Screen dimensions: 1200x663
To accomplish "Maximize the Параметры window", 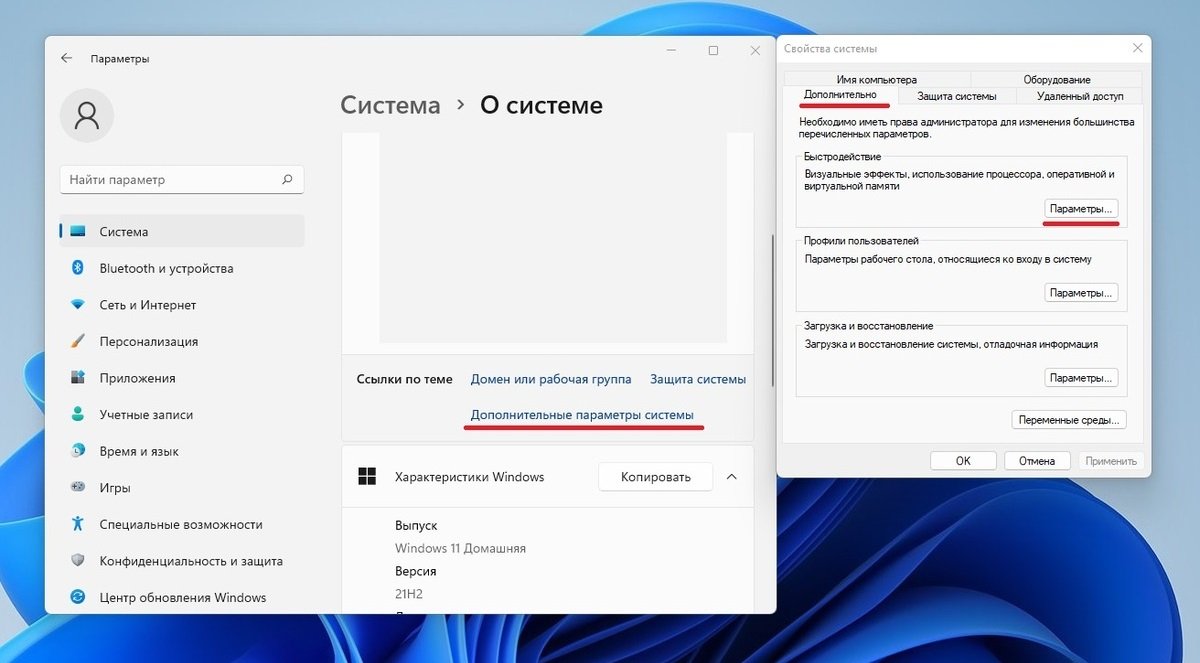I will (713, 50).
